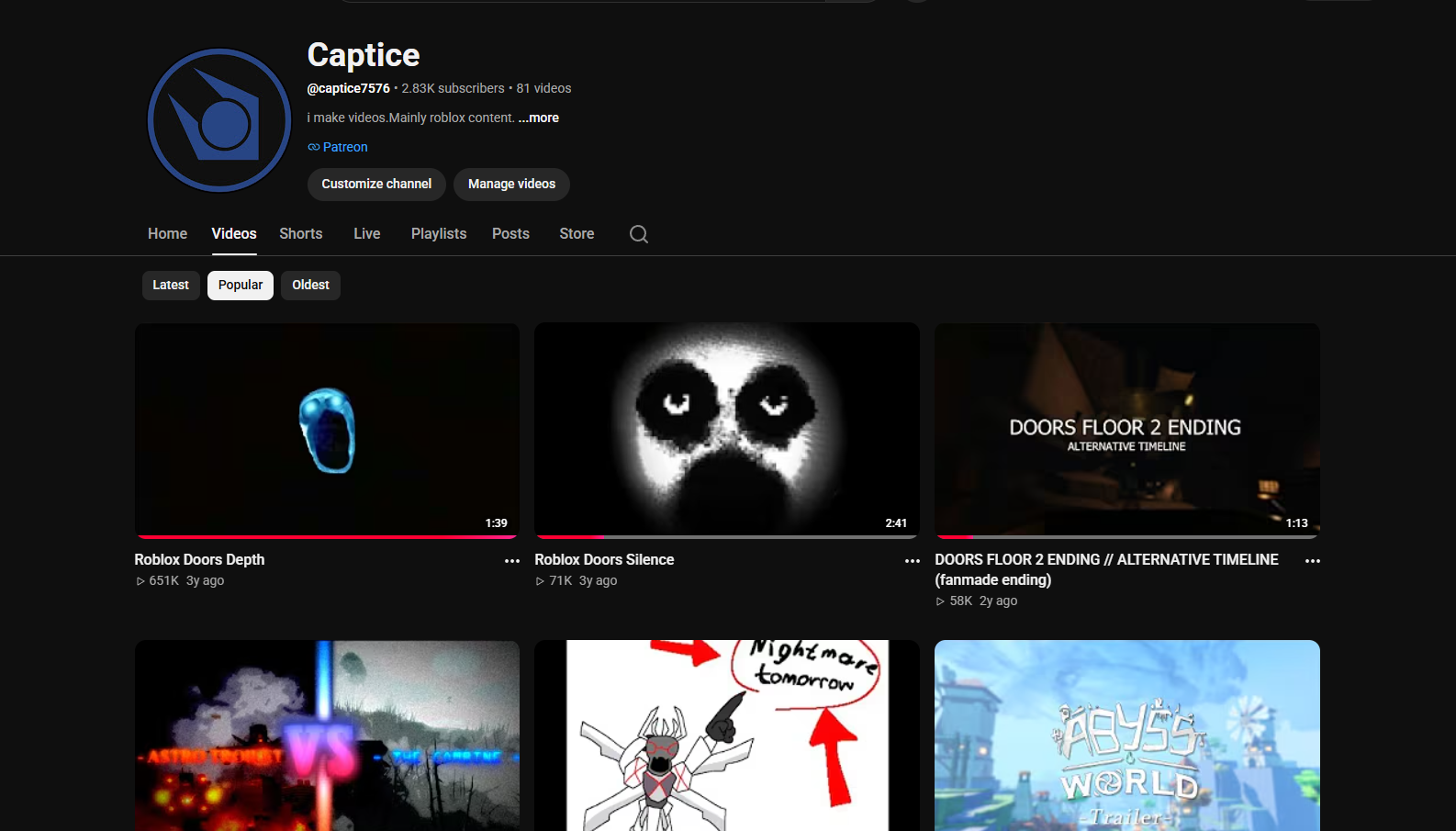Open the Abyss World Trailer thumbnail
This screenshot has height=831, width=1456.
(1127, 736)
